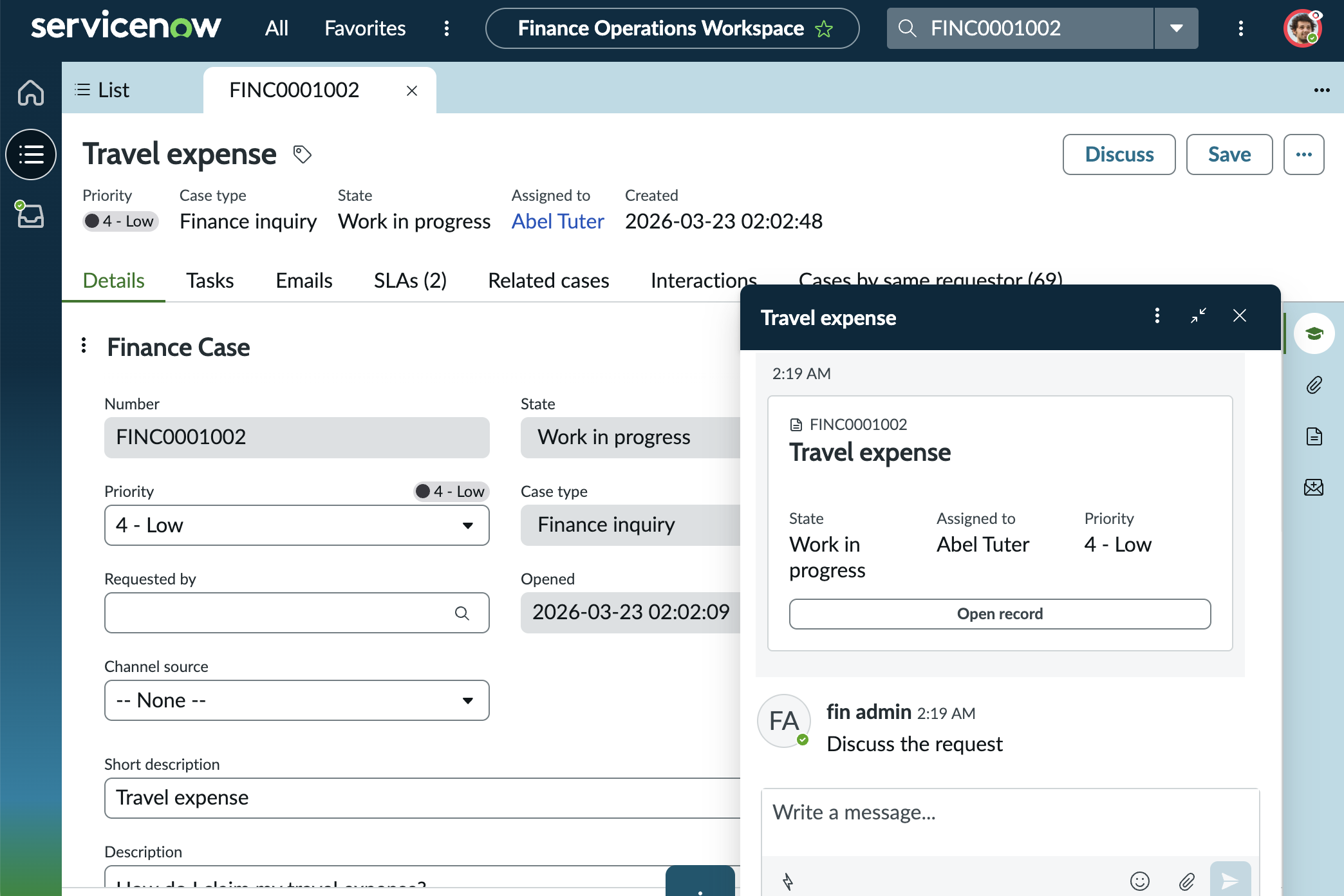
Task: Minimize the Travel expense chat panel
Action: click(x=1199, y=315)
